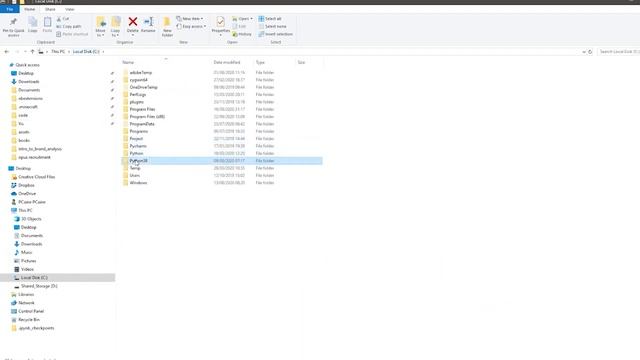Open the New item dropdown
640x360 pixels.
tap(190, 19)
